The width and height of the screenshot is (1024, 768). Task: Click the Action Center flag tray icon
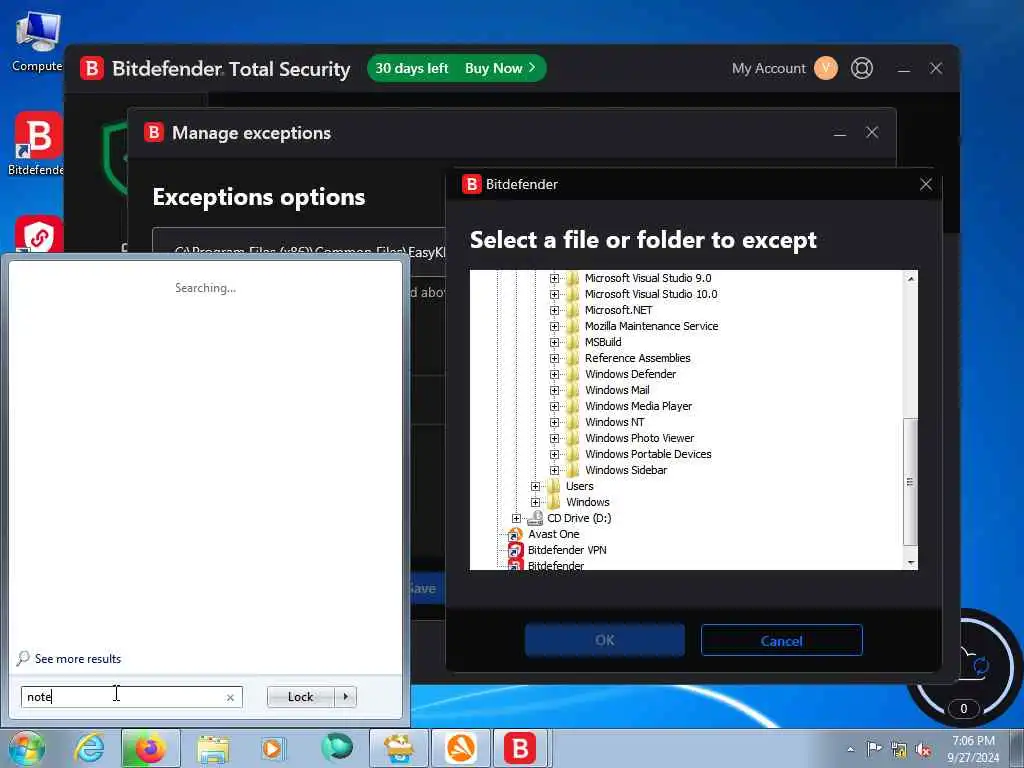coord(873,749)
